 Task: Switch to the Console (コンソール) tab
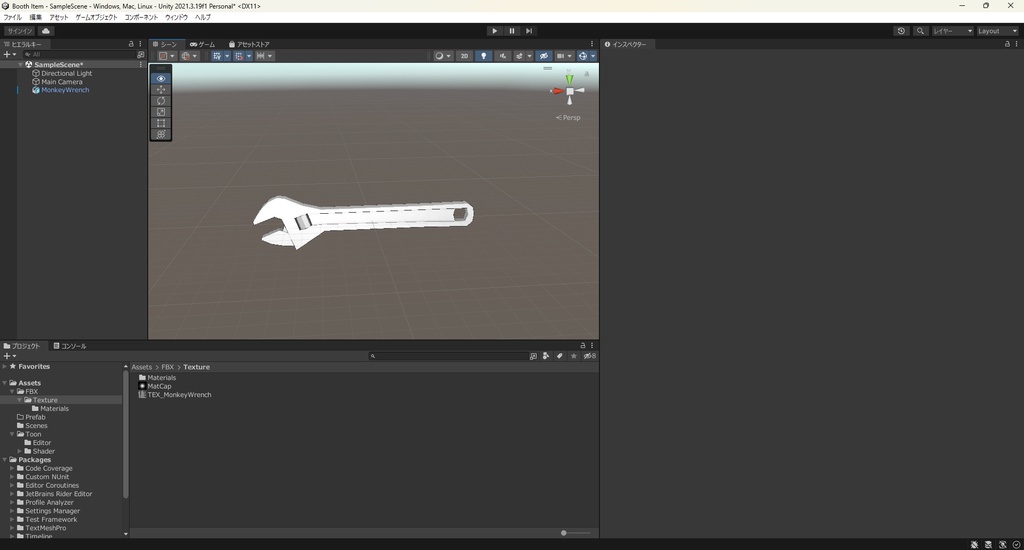click(70, 346)
